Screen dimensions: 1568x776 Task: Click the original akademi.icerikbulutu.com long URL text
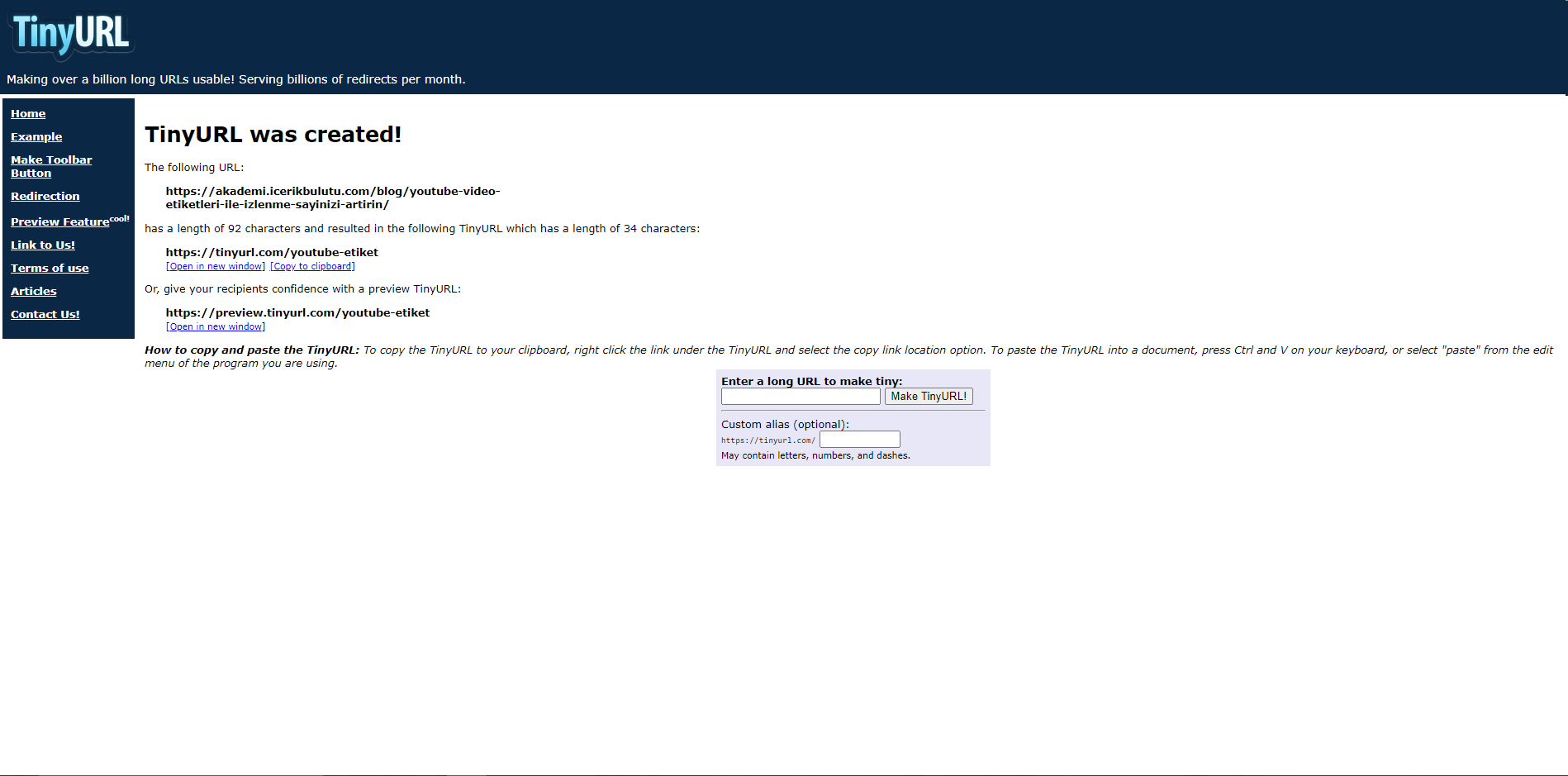tap(332, 198)
